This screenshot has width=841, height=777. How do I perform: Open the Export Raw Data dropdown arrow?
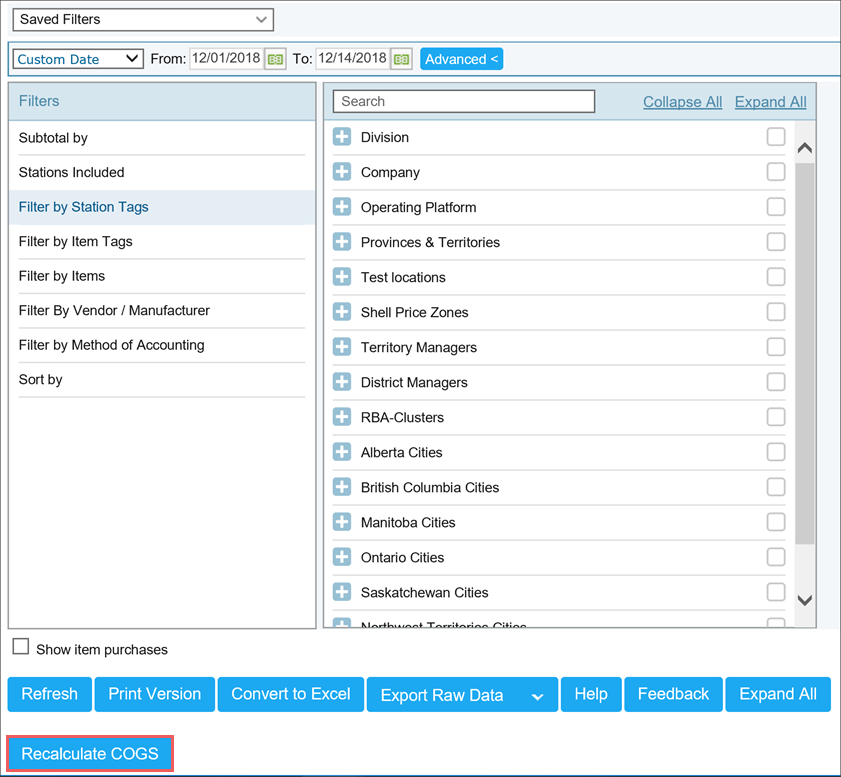(538, 696)
